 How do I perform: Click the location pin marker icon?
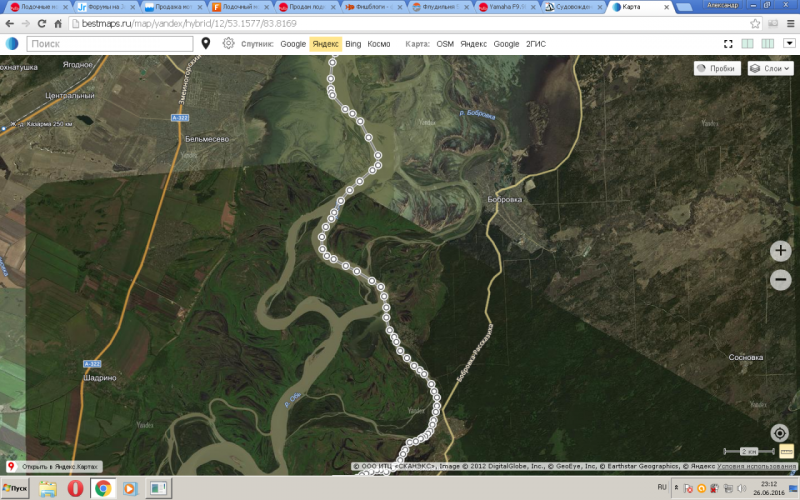click(206, 43)
